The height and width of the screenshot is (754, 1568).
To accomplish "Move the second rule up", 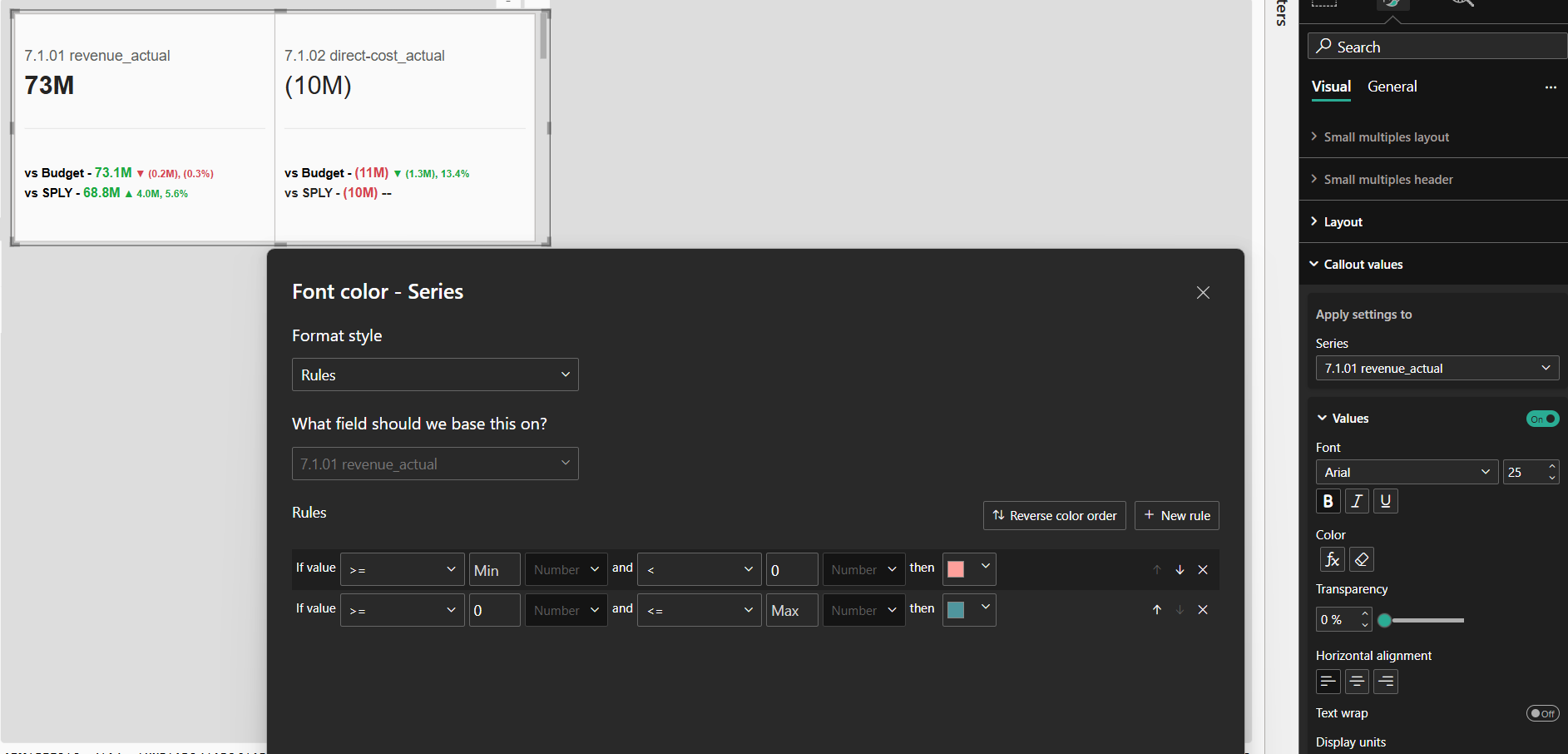I will pyautogui.click(x=1157, y=610).
